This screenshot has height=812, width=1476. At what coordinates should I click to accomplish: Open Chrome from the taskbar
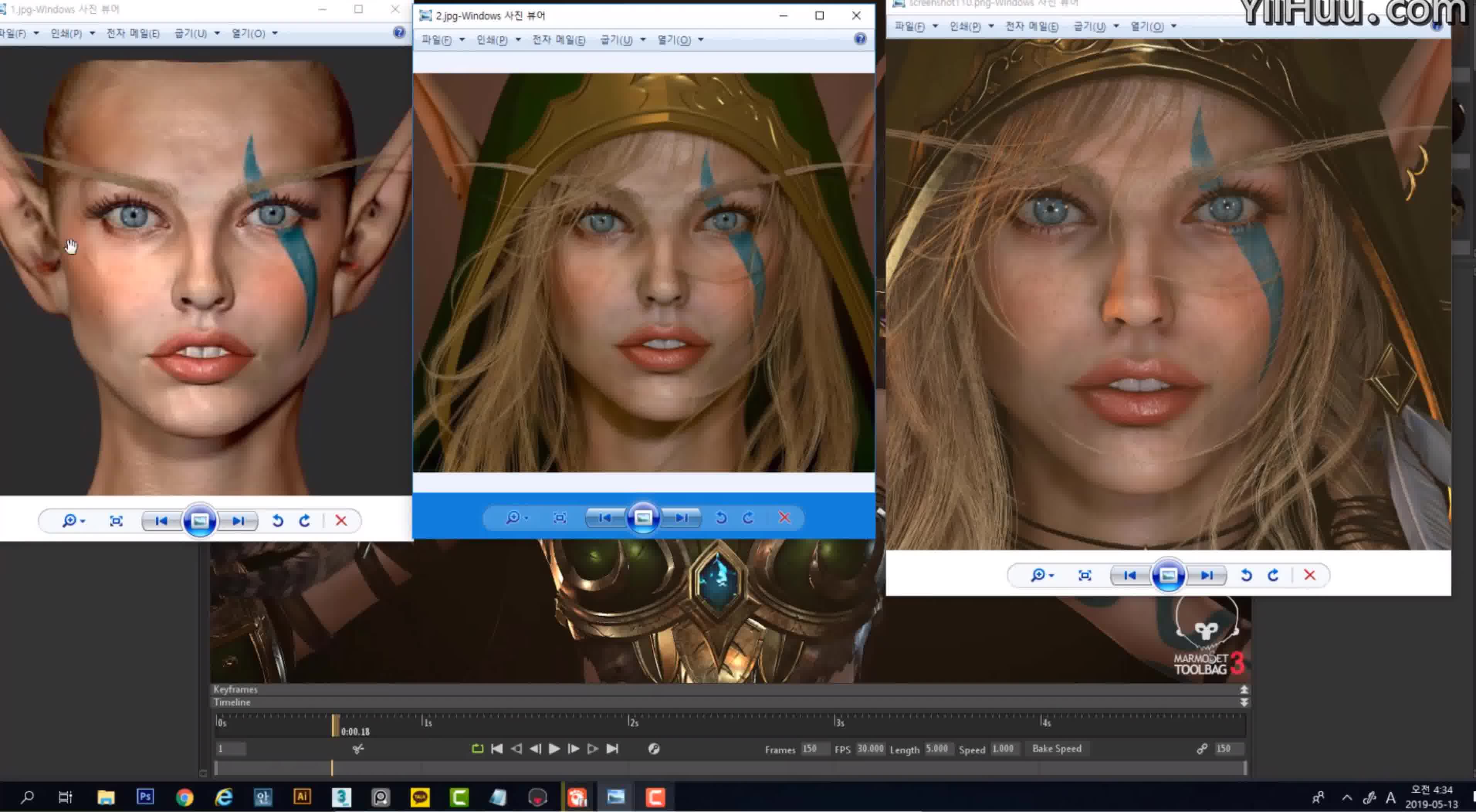(184, 797)
